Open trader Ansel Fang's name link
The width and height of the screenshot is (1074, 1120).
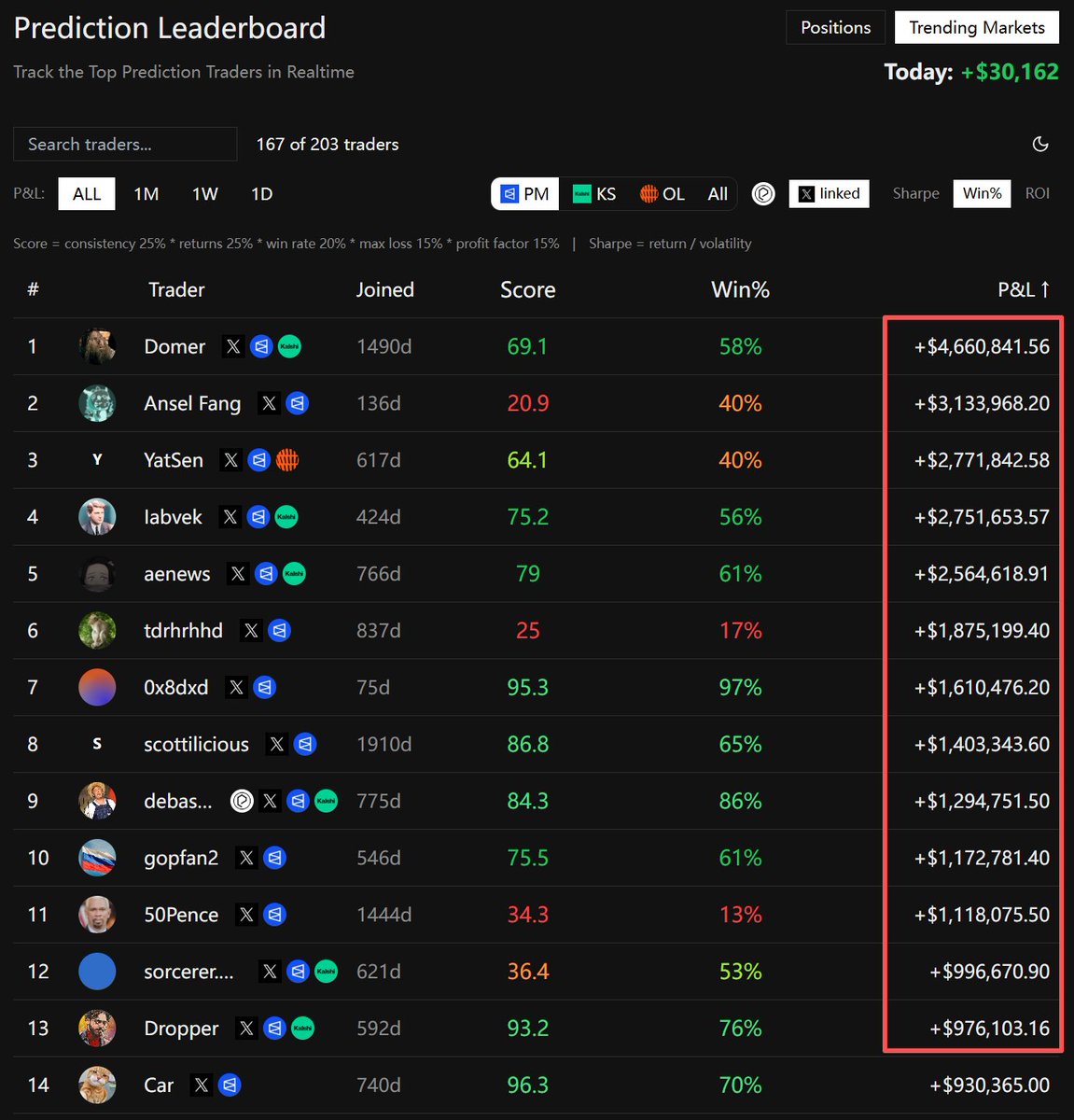(x=192, y=403)
